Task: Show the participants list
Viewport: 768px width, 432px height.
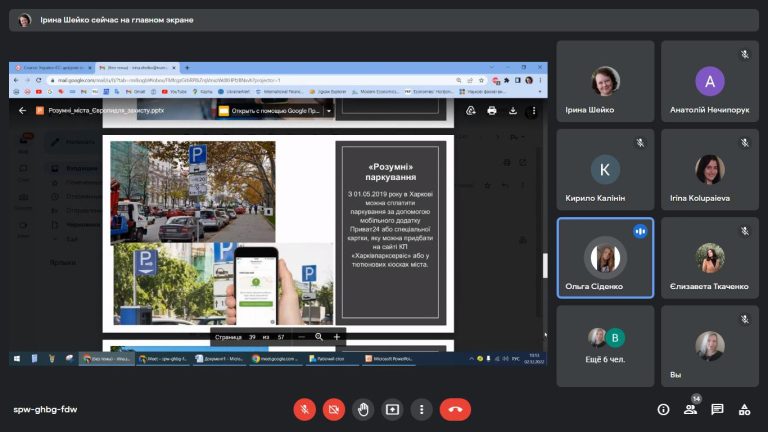Action: [690, 409]
